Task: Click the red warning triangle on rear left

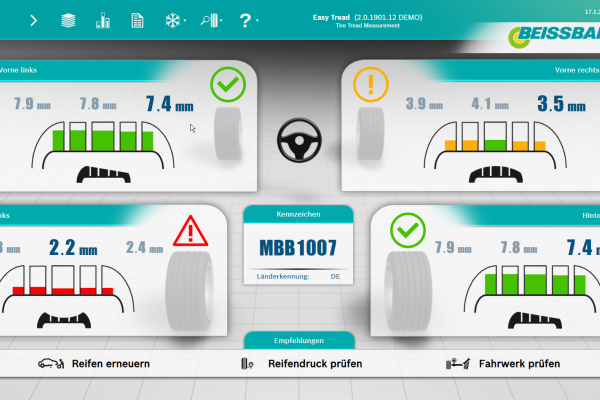Action: [187, 233]
